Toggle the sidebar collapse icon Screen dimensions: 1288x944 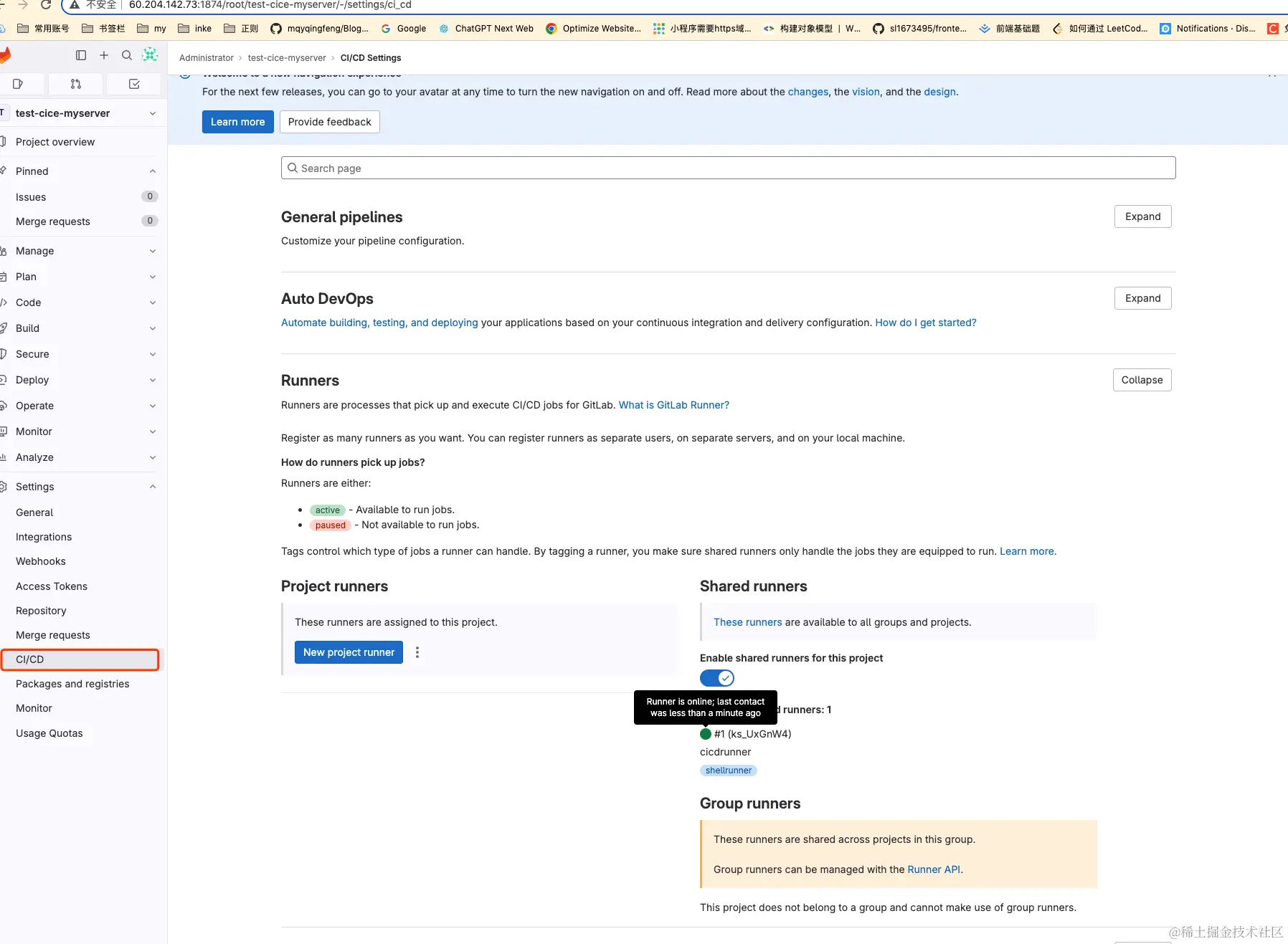click(x=81, y=55)
